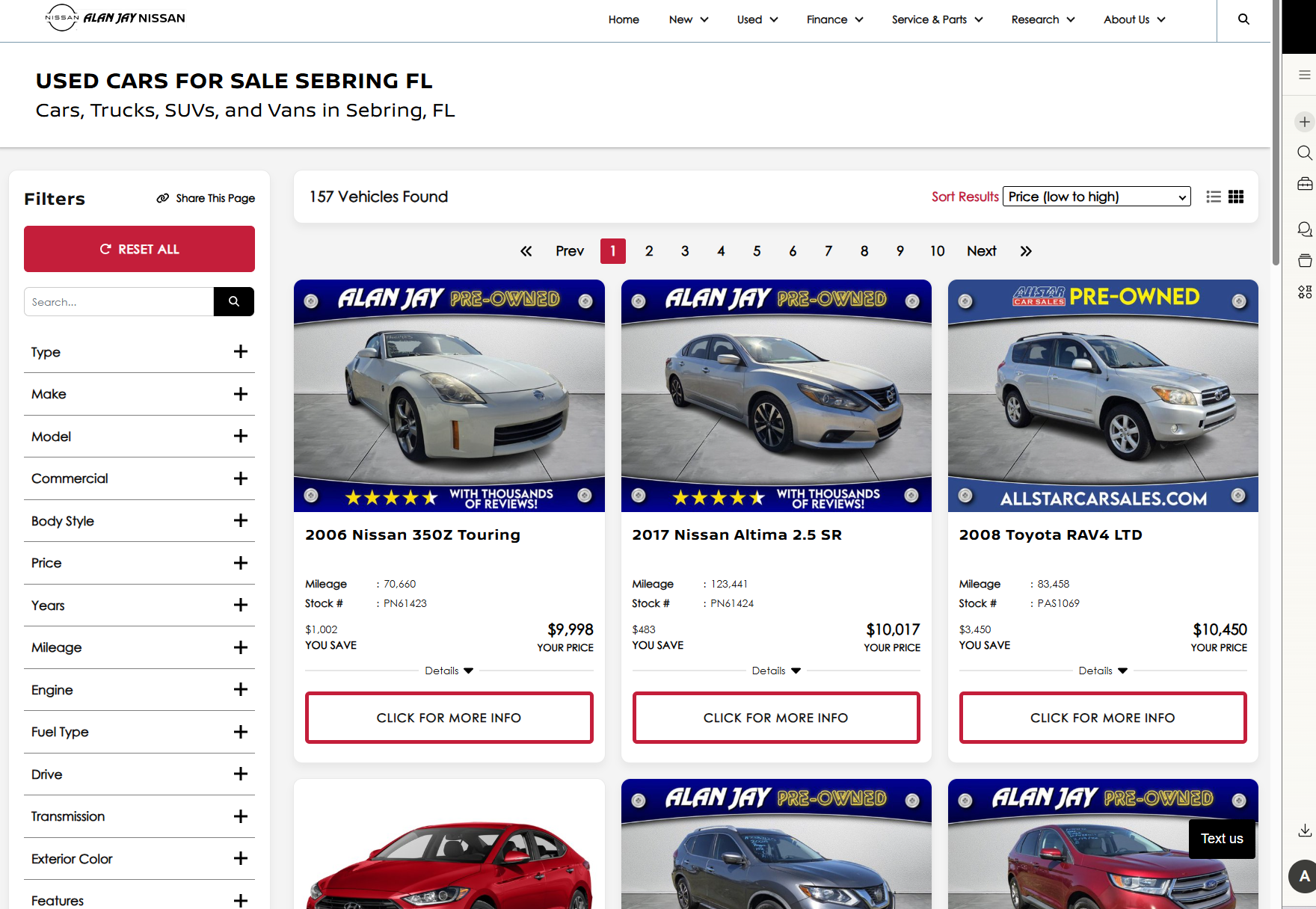Screen dimensions: 1316x909
Task: Switch to list view layout icon
Action: (x=1214, y=197)
